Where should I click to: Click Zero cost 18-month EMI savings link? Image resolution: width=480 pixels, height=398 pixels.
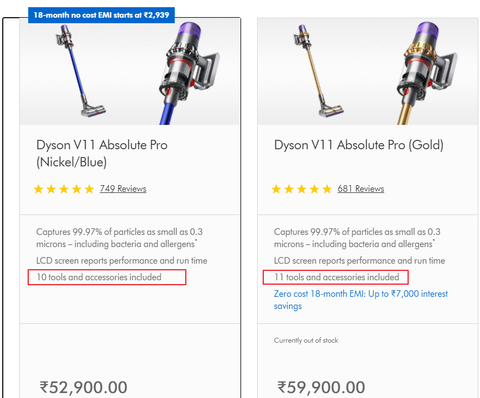(361, 300)
